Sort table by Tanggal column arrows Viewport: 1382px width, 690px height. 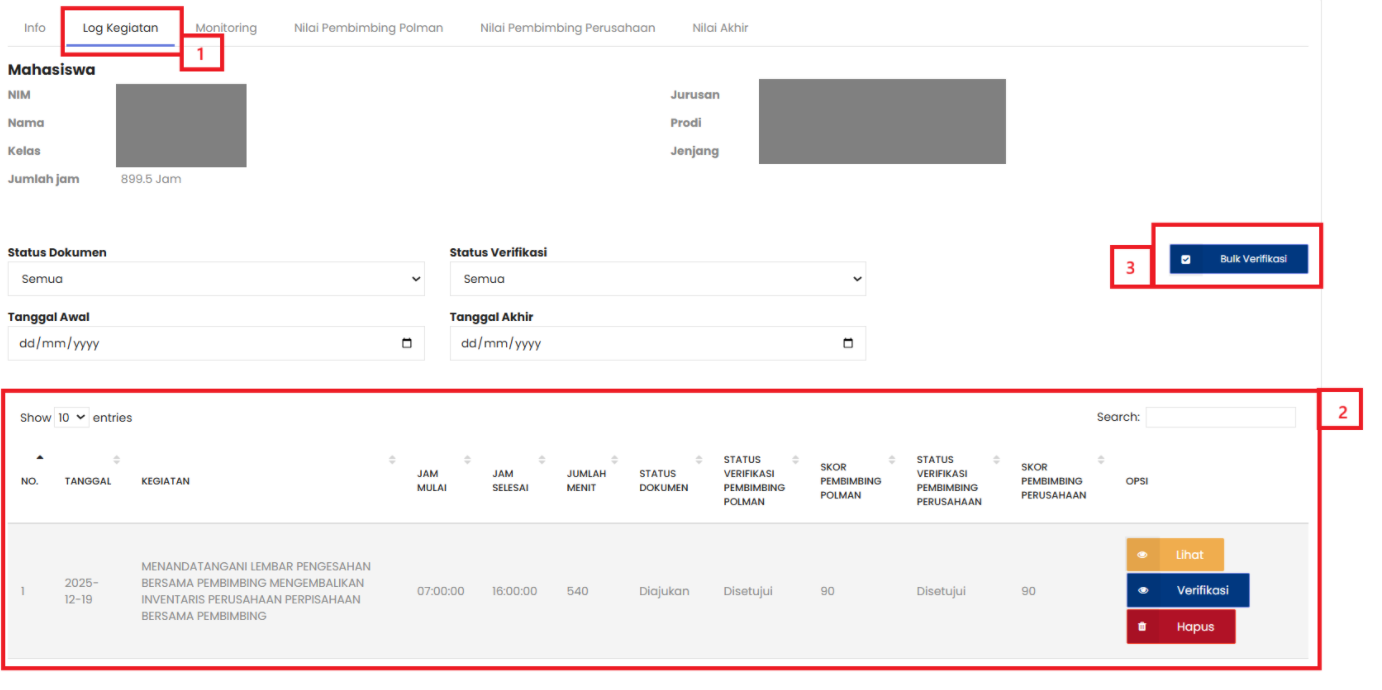coord(116,460)
